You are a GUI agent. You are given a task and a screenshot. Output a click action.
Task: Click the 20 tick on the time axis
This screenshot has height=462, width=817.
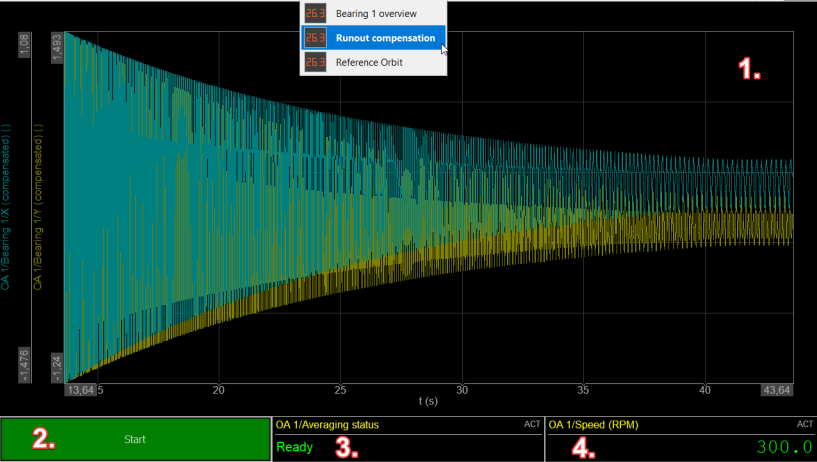coord(218,390)
